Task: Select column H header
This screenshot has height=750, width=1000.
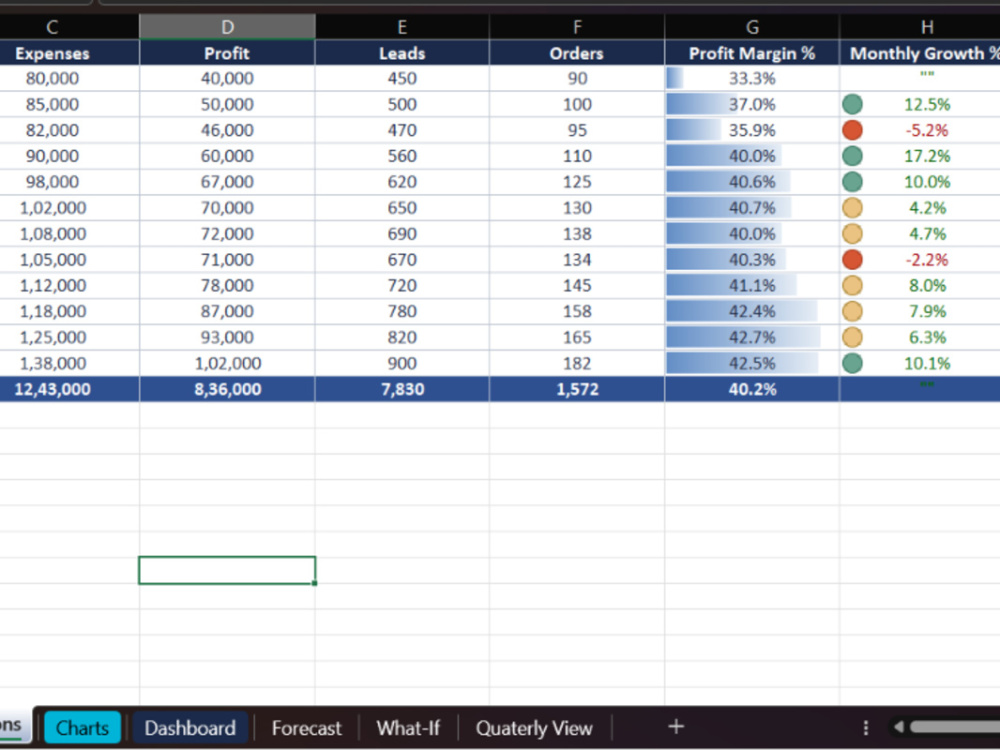Action: 920,27
